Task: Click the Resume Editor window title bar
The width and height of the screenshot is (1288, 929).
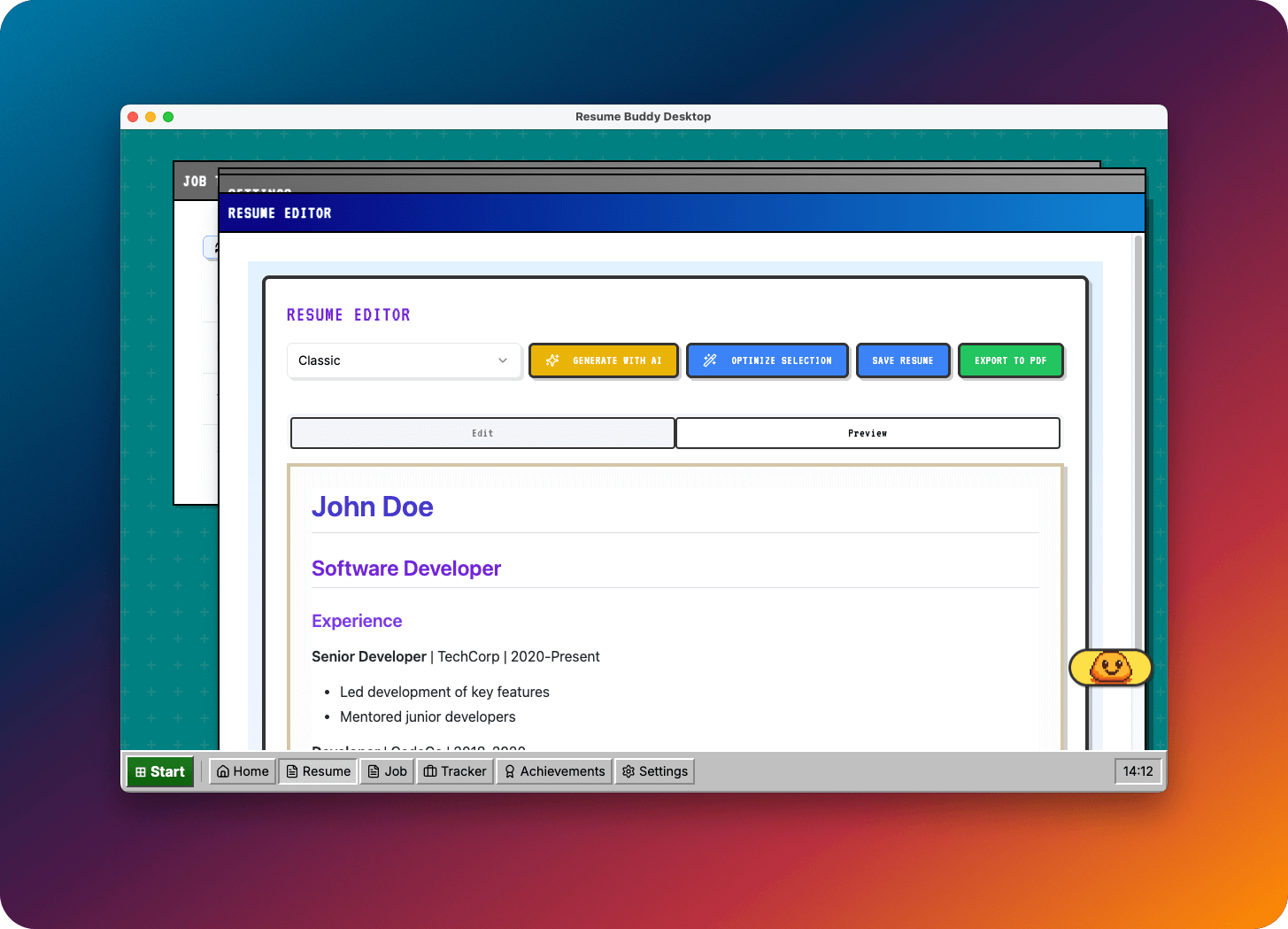Action: click(682, 213)
